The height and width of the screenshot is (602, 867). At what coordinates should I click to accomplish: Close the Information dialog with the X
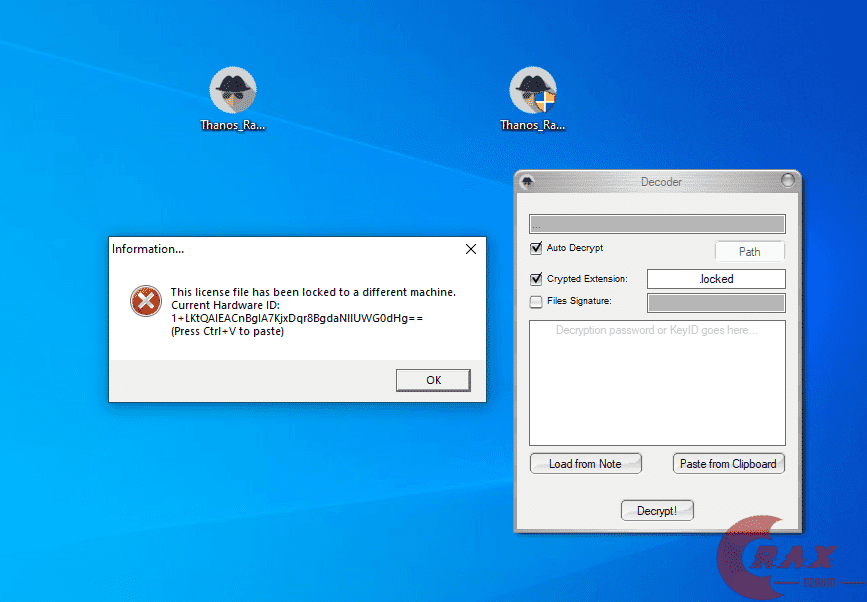coord(470,249)
